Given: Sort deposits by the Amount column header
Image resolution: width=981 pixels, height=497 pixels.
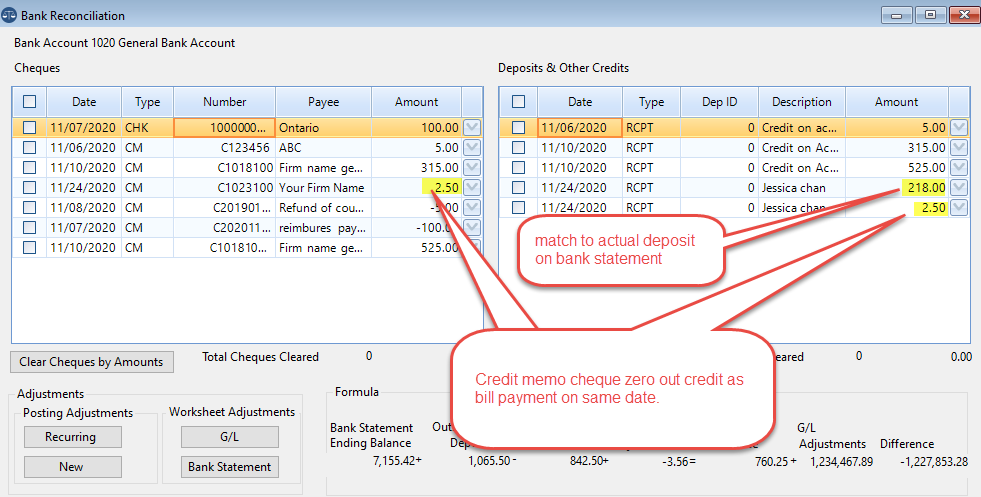Looking at the screenshot, I should pyautogui.click(x=897, y=102).
